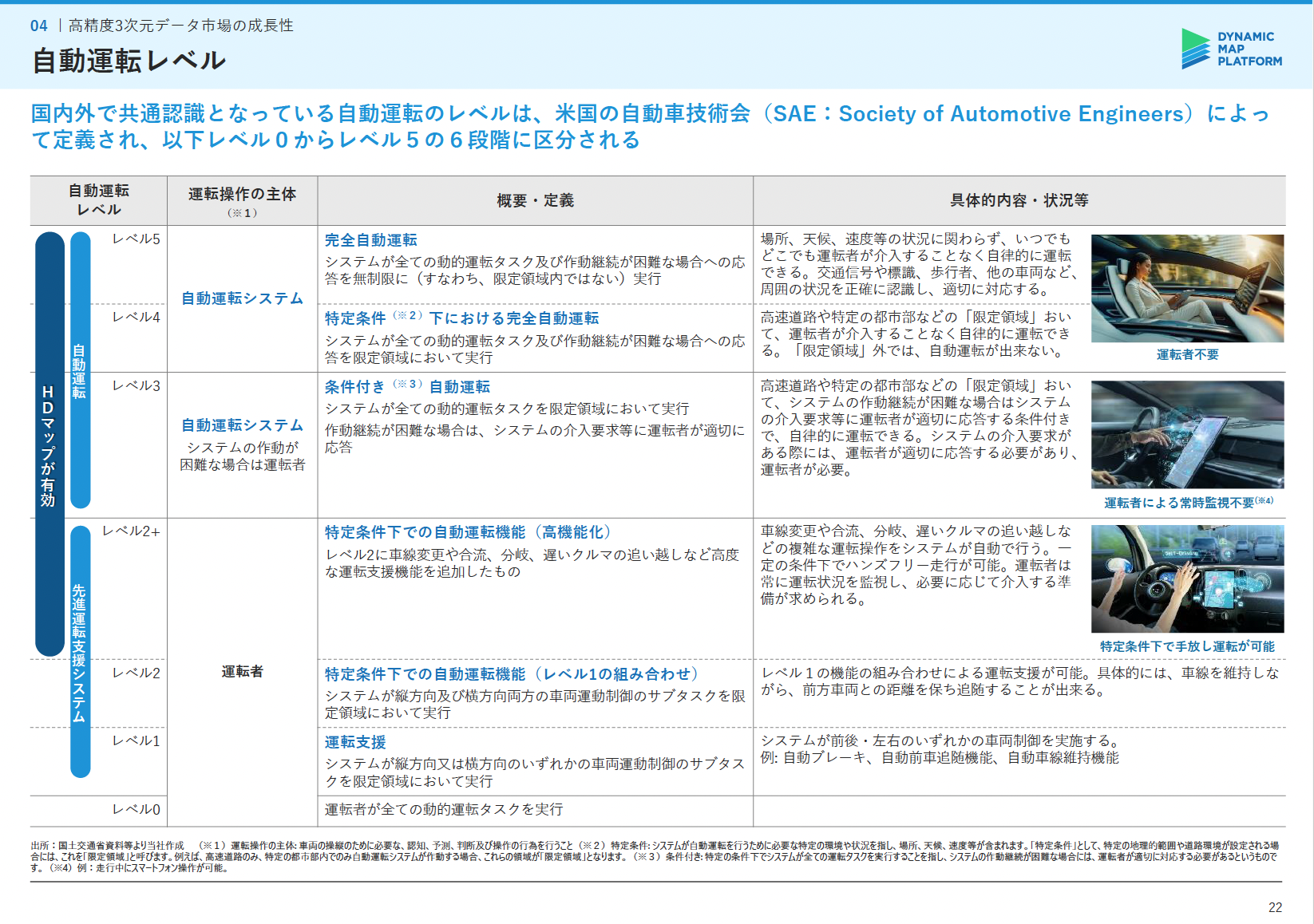Click text システムの作動が困難な場合は運転者
The image size is (1314, 924).
point(242,456)
